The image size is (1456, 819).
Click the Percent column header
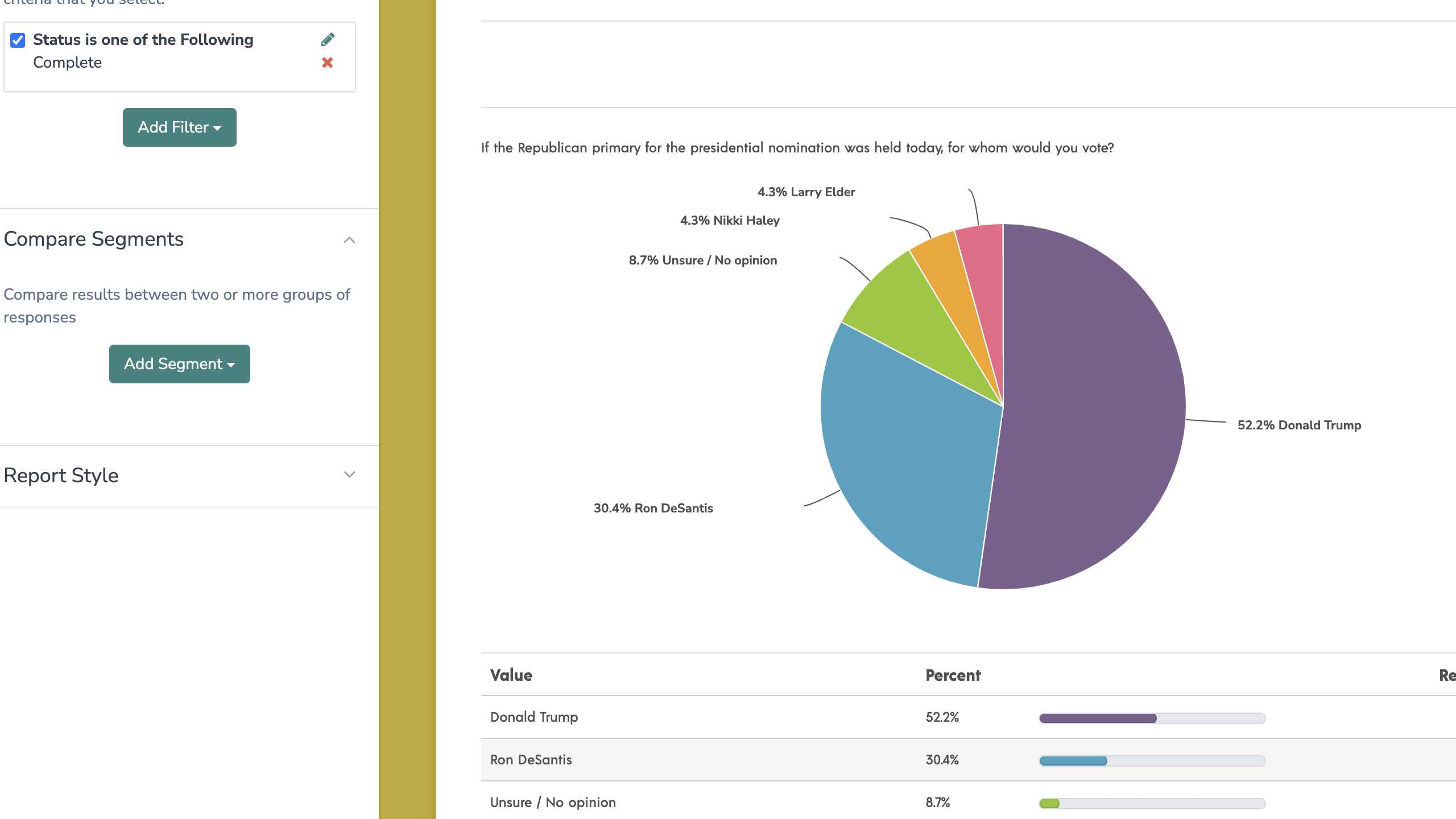(x=953, y=676)
